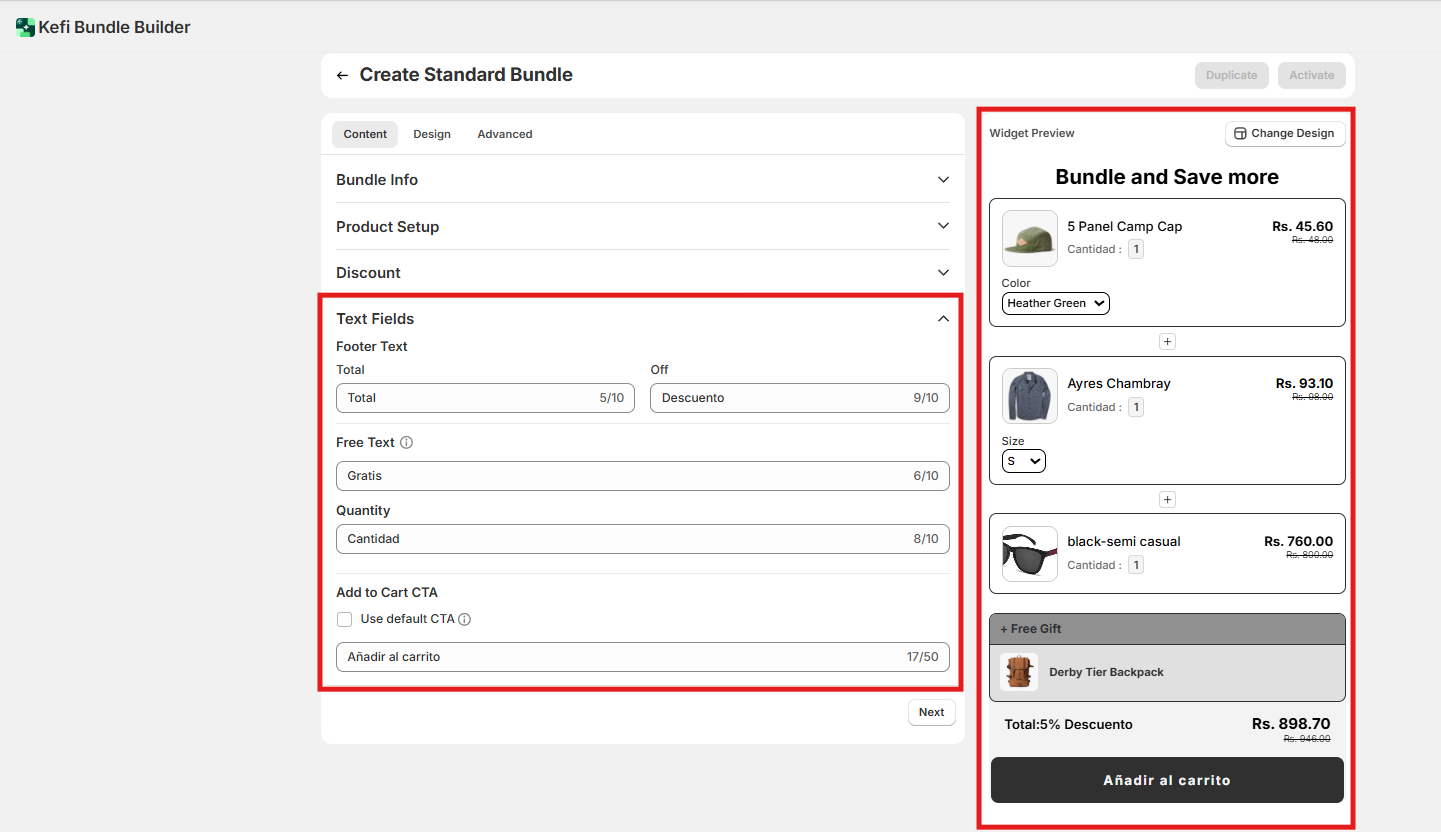Click the Derby Tier Backpack image
The width and height of the screenshot is (1441, 832).
point(1019,672)
